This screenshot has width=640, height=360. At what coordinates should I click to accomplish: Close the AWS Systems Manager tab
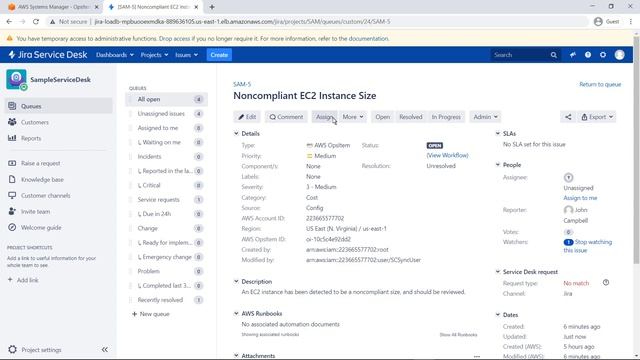click(x=97, y=7)
